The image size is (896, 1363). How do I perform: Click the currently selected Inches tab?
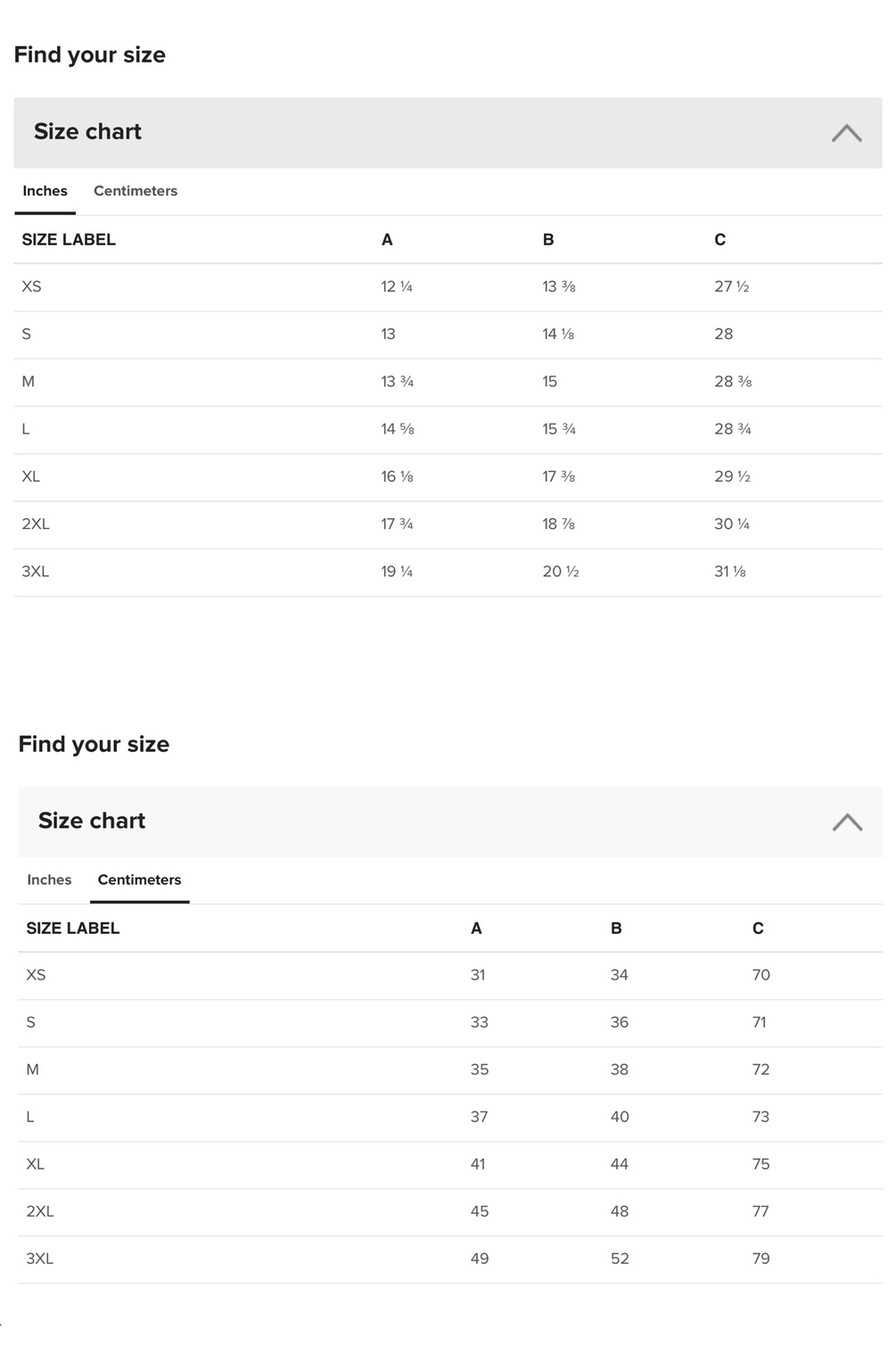[x=45, y=191]
